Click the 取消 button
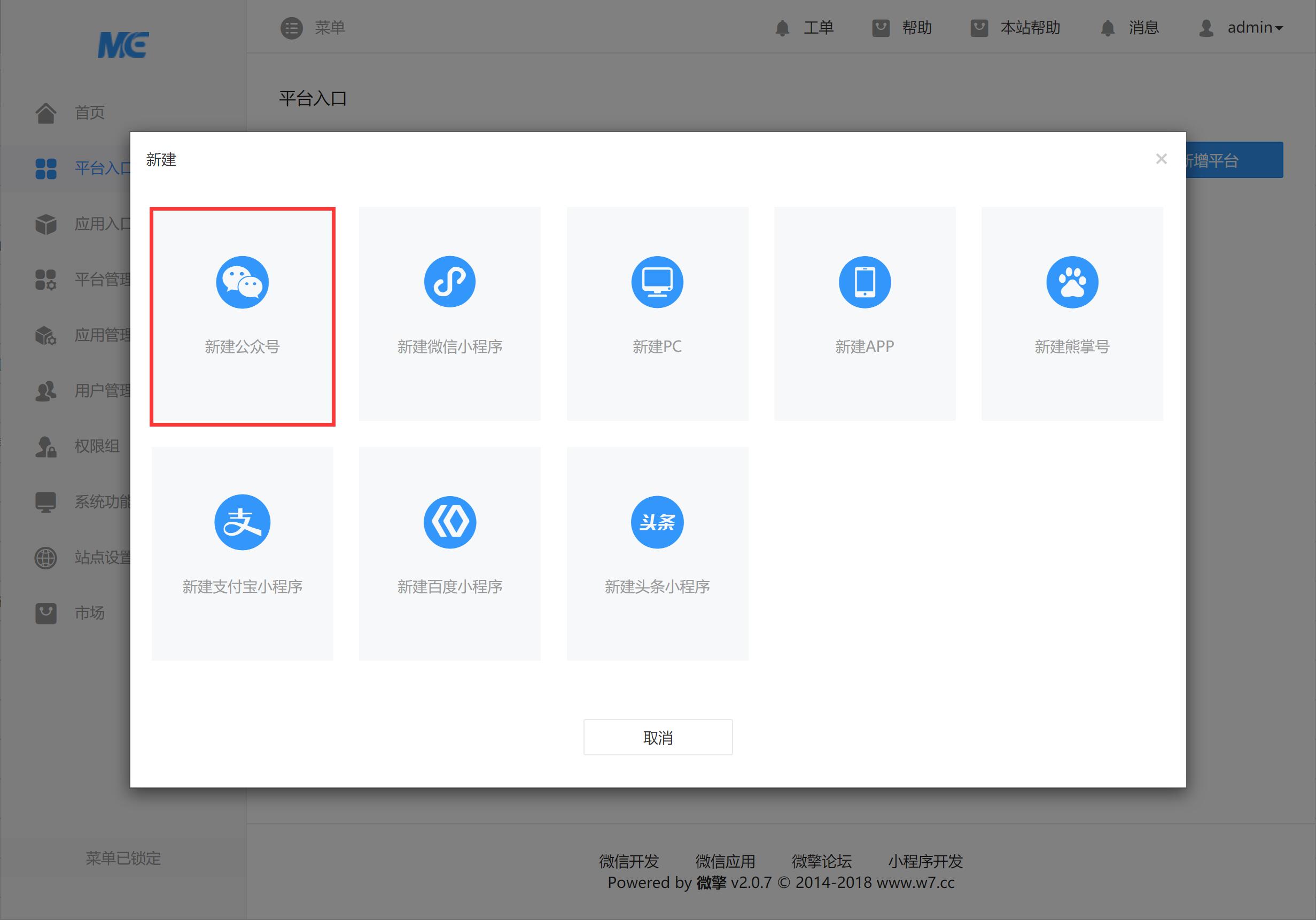This screenshot has height=920, width=1316. point(658,737)
